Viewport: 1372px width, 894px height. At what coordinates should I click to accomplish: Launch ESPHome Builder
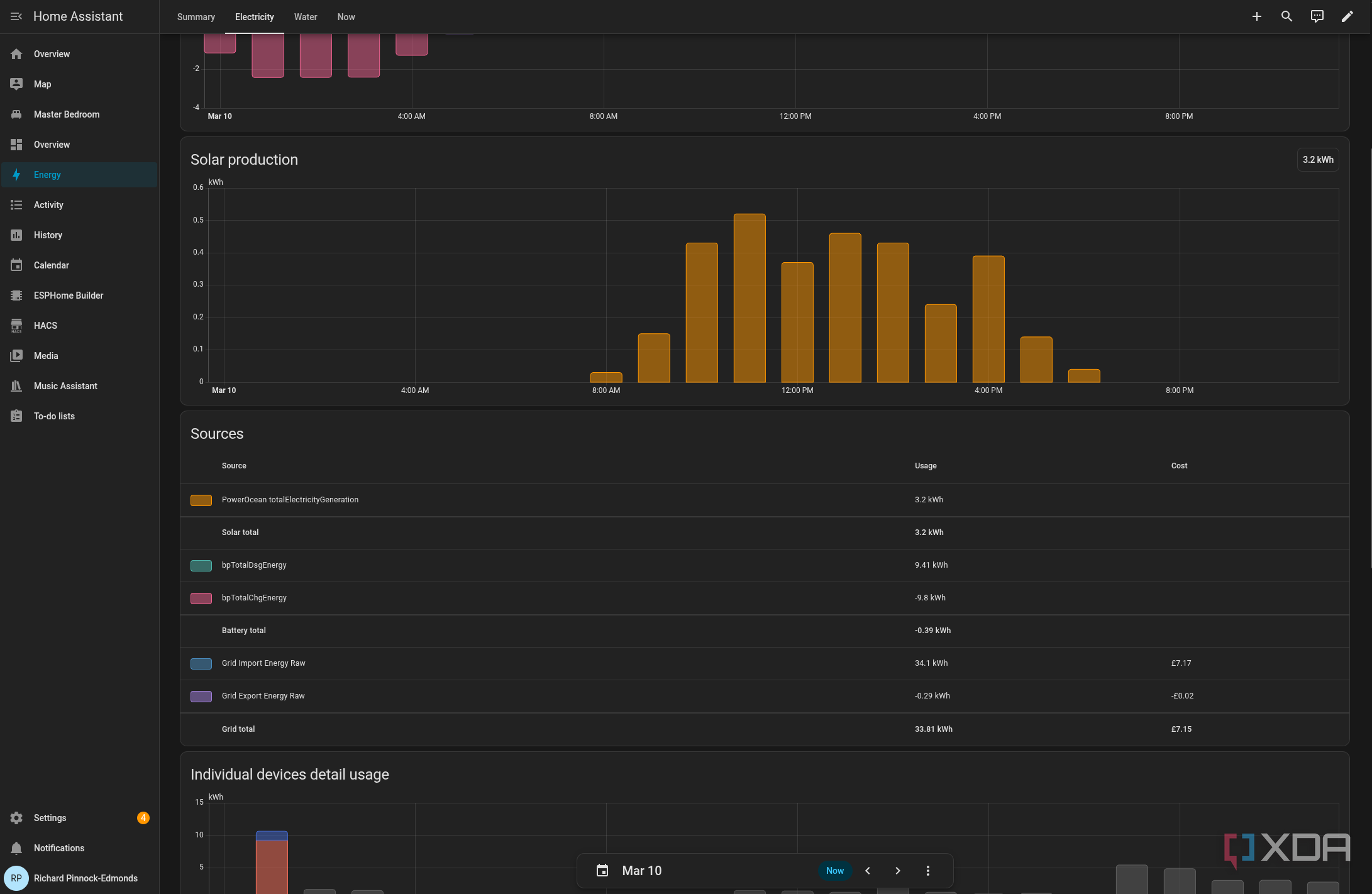[79, 295]
